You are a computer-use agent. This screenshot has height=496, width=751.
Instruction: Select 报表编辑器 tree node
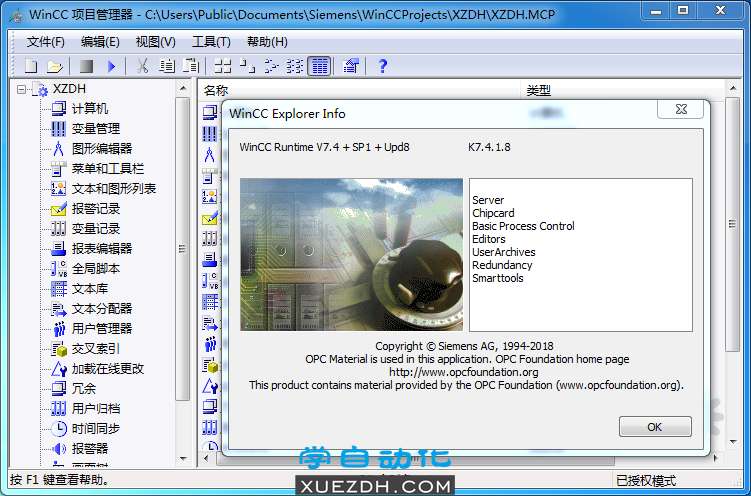pos(102,248)
